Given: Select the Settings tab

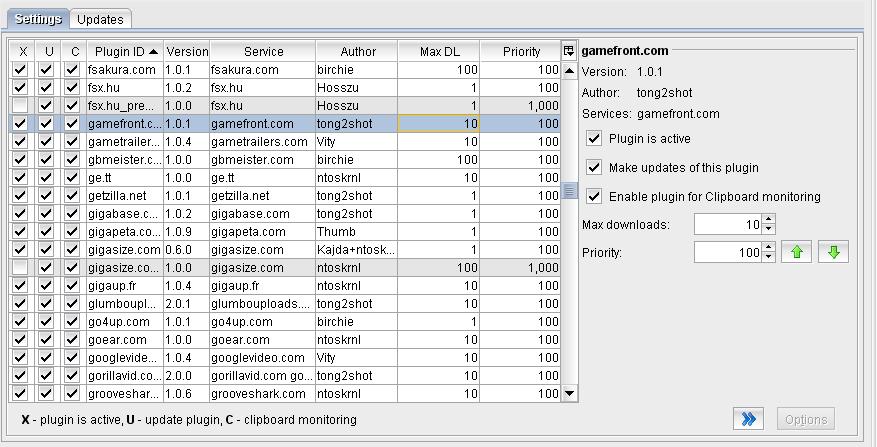Looking at the screenshot, I should pos(38,19).
